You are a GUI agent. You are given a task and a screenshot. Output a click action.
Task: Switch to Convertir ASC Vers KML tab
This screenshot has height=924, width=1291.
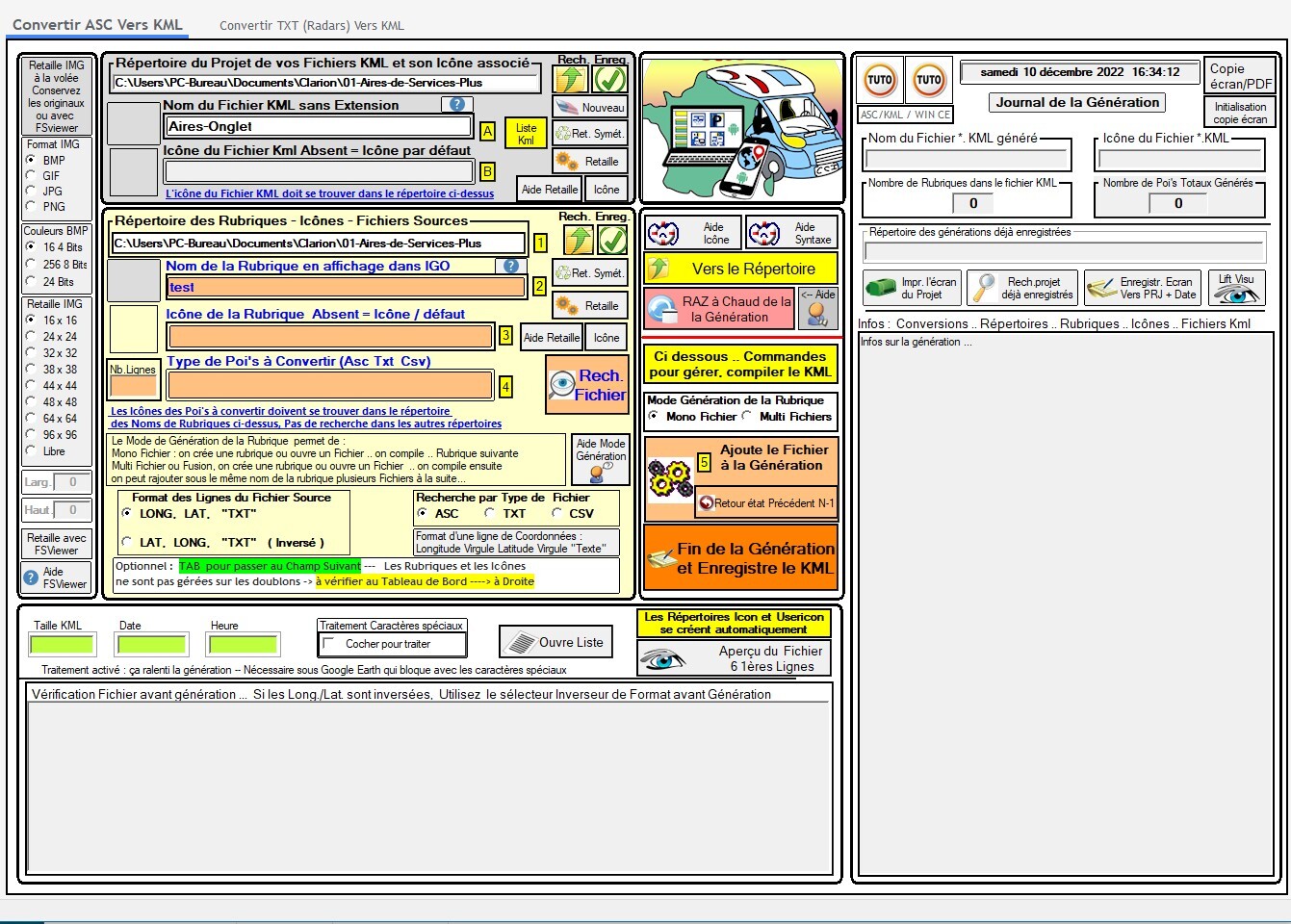tap(97, 25)
